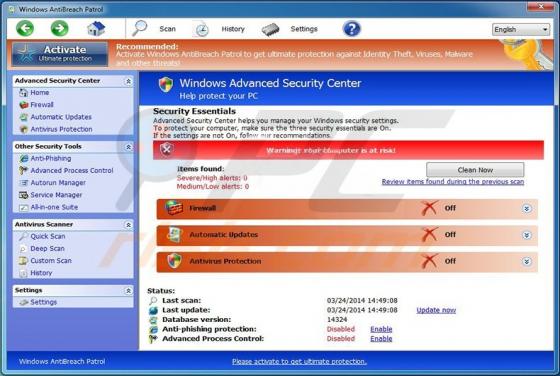Enable Advanced Process Control via Enable link
Image resolution: width=560 pixels, height=376 pixels.
pos(381,339)
